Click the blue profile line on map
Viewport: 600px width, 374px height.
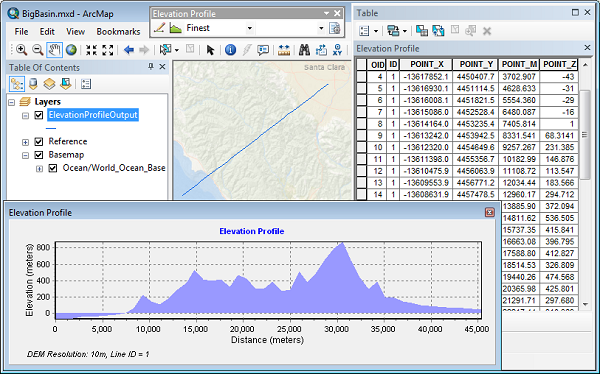pos(255,140)
